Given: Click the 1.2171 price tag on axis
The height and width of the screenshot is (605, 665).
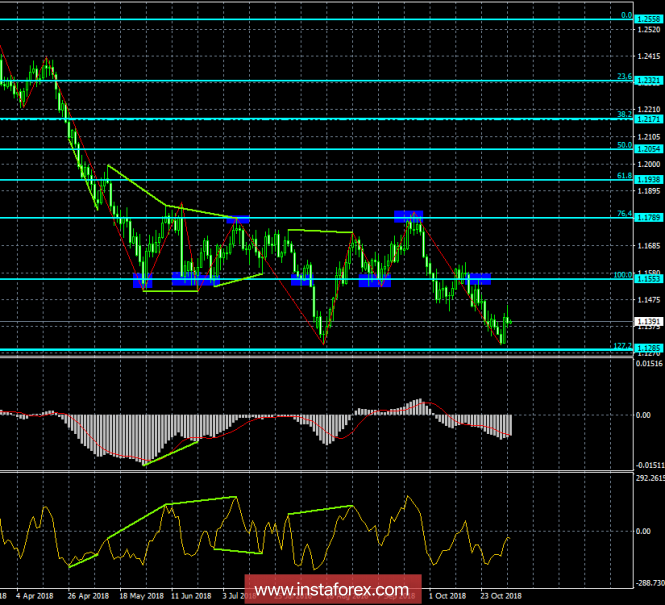Looking at the screenshot, I should (x=646, y=119).
